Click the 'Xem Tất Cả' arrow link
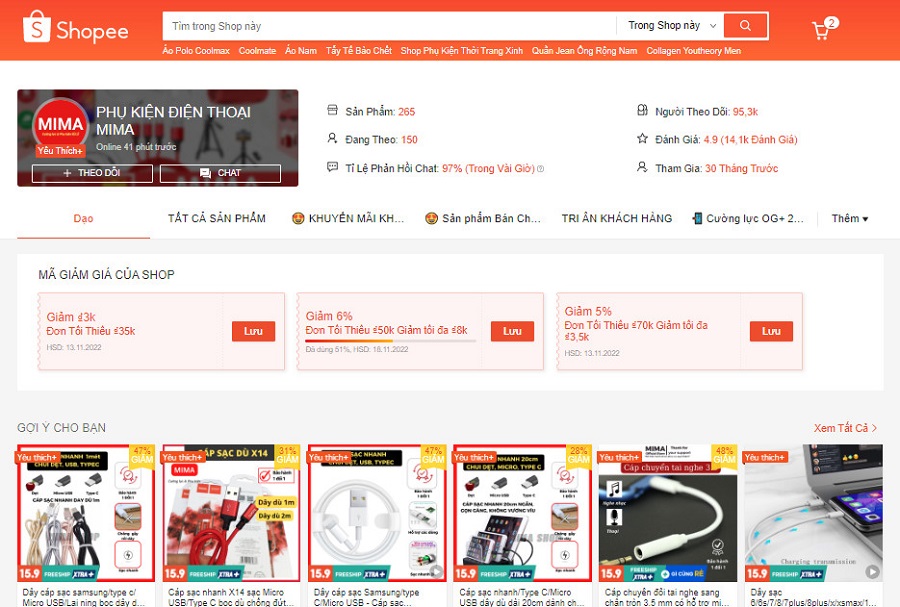900x607 pixels. click(x=845, y=428)
